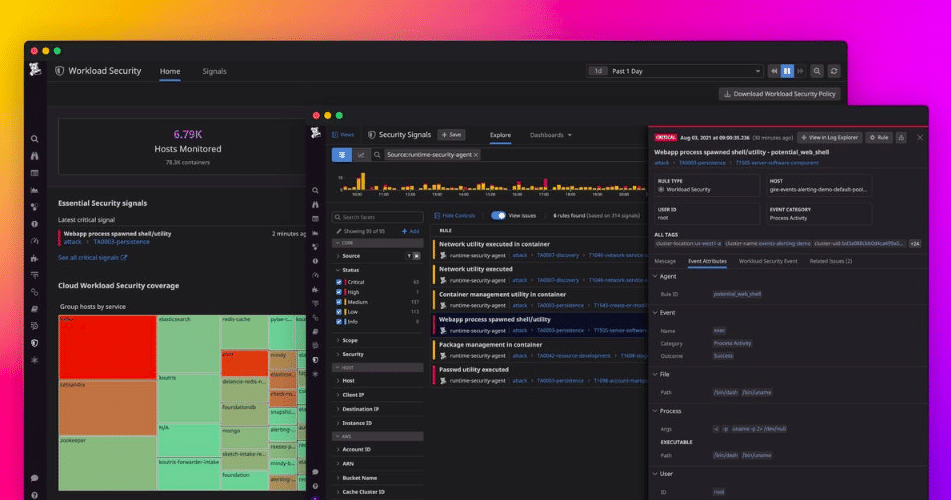Select the list view button in Security Signals

point(341,155)
